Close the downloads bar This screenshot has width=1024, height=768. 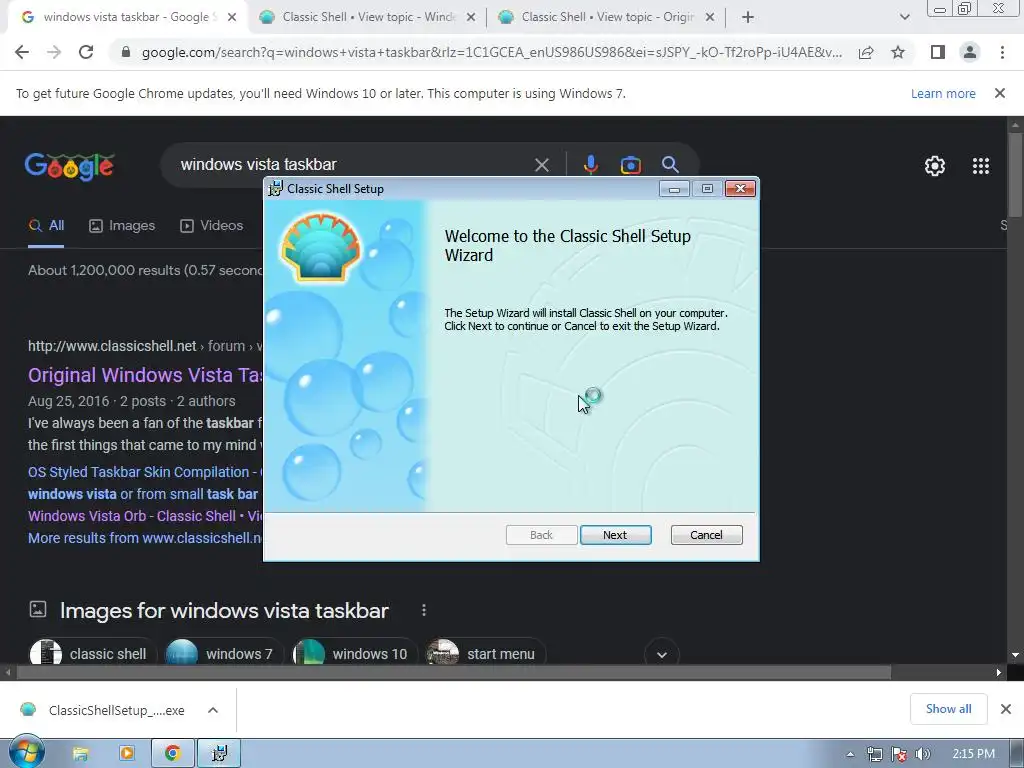coord(1006,709)
